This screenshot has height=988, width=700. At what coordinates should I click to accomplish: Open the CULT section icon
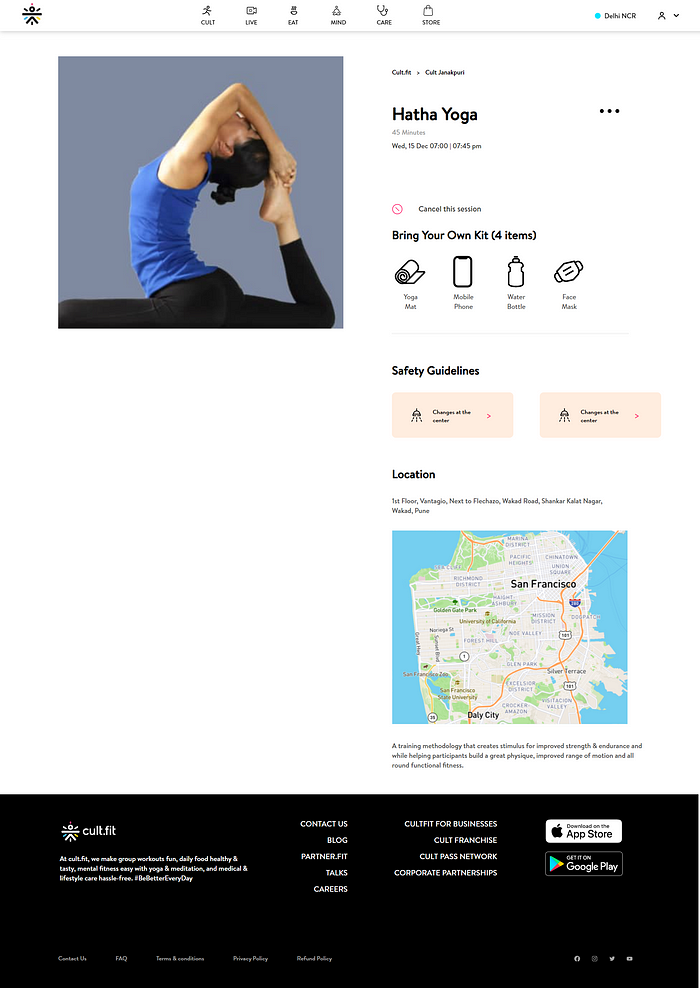click(x=207, y=11)
